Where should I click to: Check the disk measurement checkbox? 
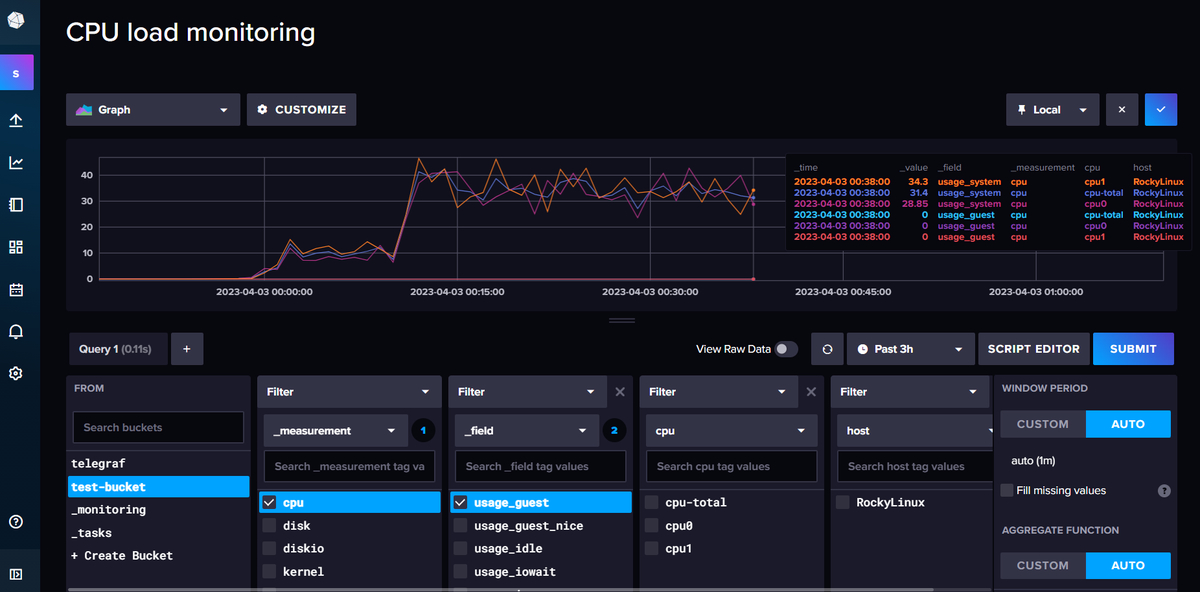coord(269,525)
